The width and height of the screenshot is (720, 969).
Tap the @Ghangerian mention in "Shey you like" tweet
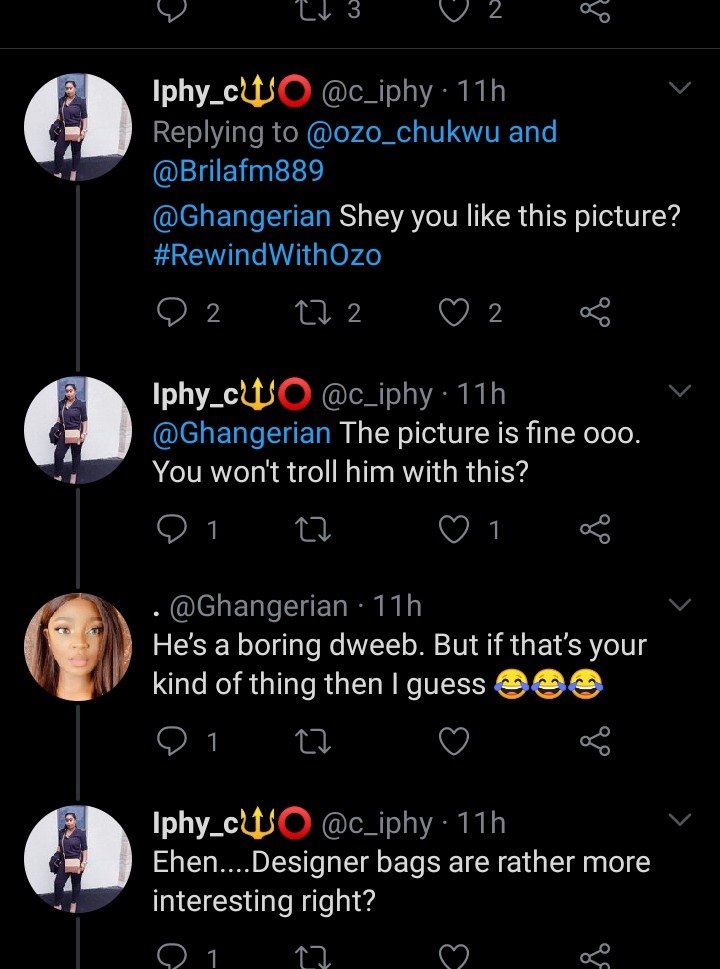[241, 216]
